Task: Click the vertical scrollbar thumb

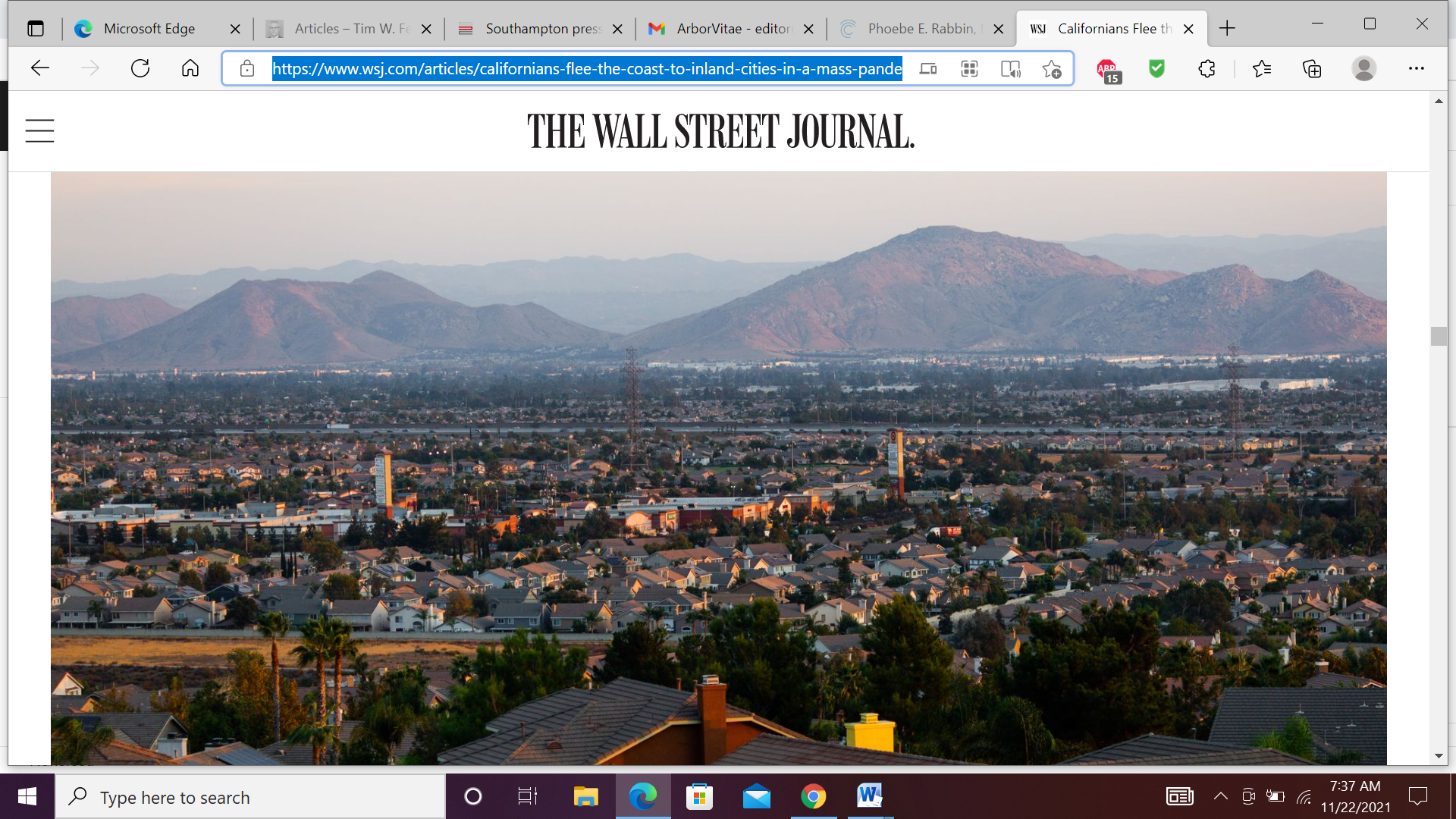Action: point(1439,336)
